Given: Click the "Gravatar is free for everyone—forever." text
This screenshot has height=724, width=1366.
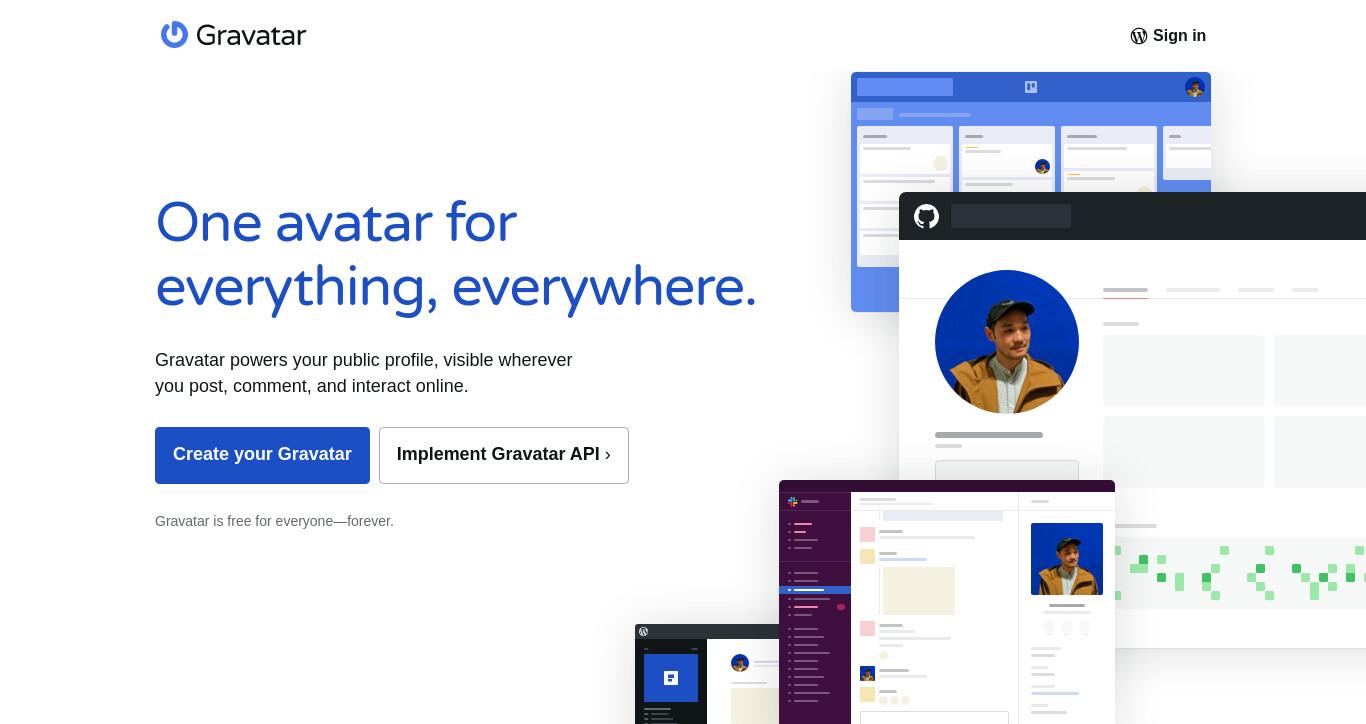Looking at the screenshot, I should click(x=274, y=521).
